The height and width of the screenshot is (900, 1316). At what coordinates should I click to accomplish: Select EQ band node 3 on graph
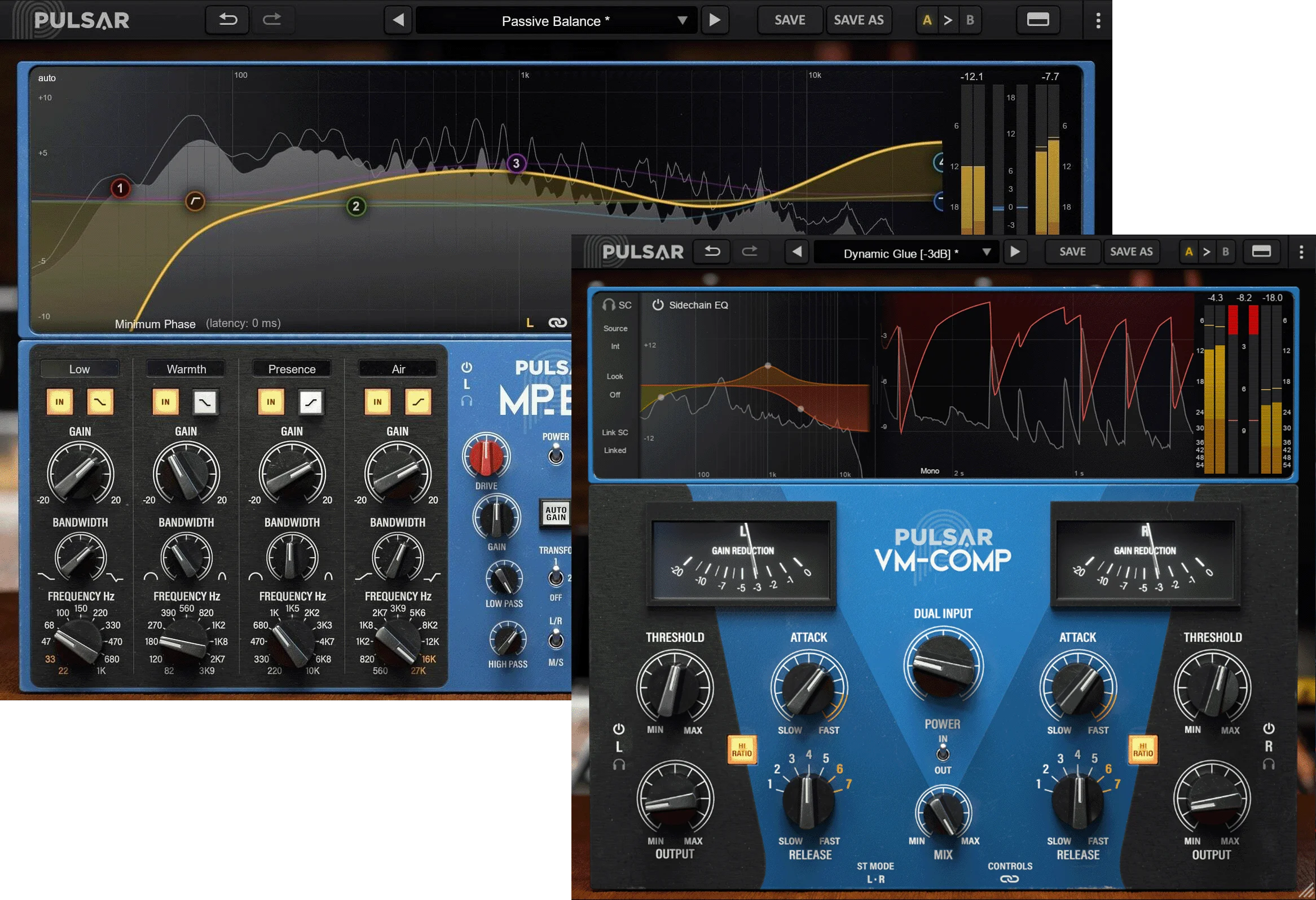point(516,164)
